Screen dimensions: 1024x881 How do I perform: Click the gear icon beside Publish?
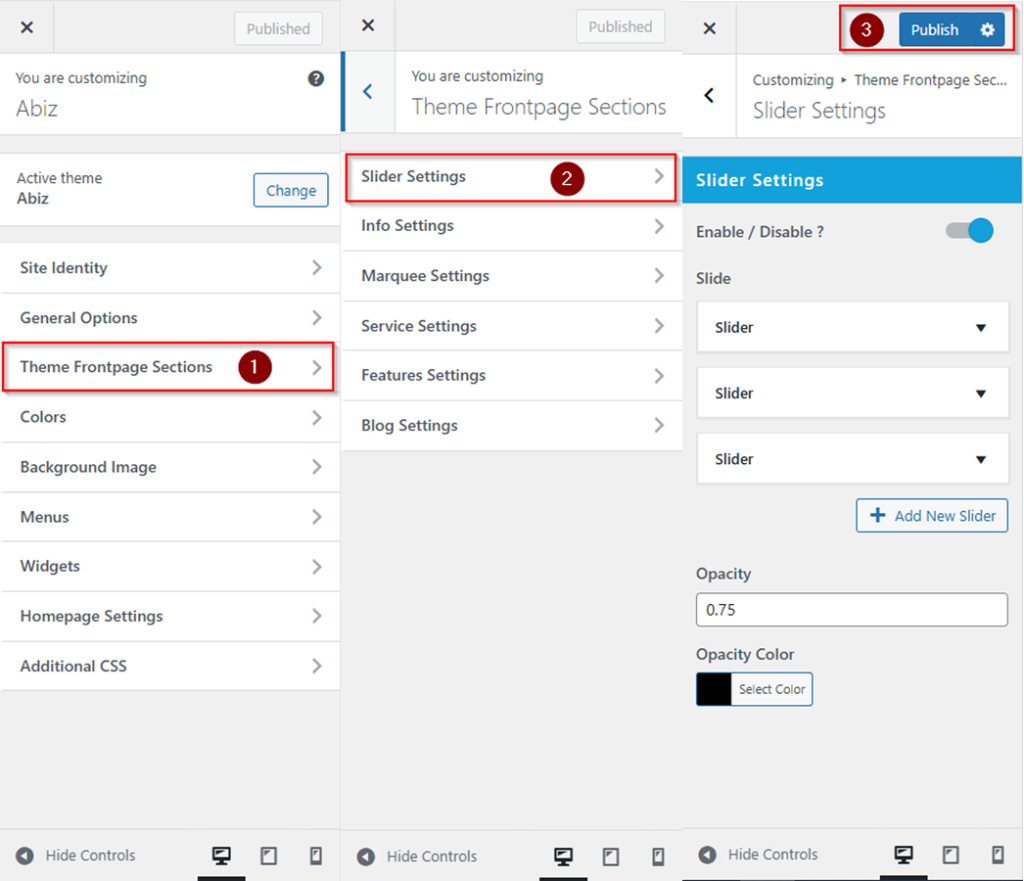pos(987,29)
